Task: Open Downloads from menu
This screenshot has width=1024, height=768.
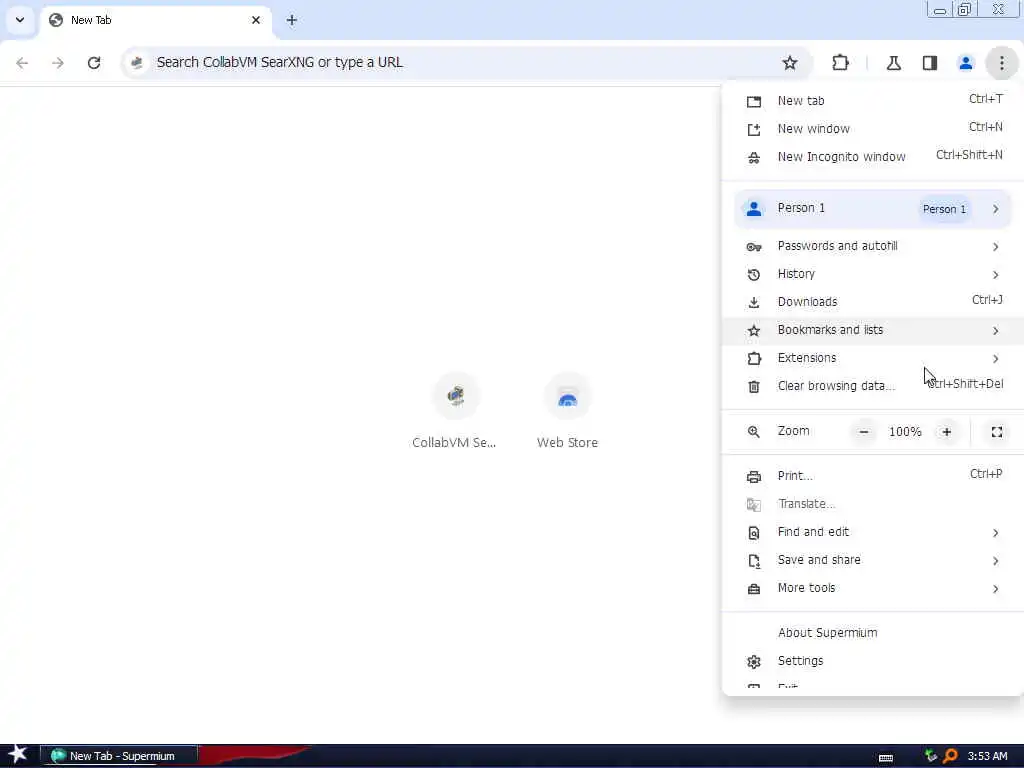Action: (872, 302)
